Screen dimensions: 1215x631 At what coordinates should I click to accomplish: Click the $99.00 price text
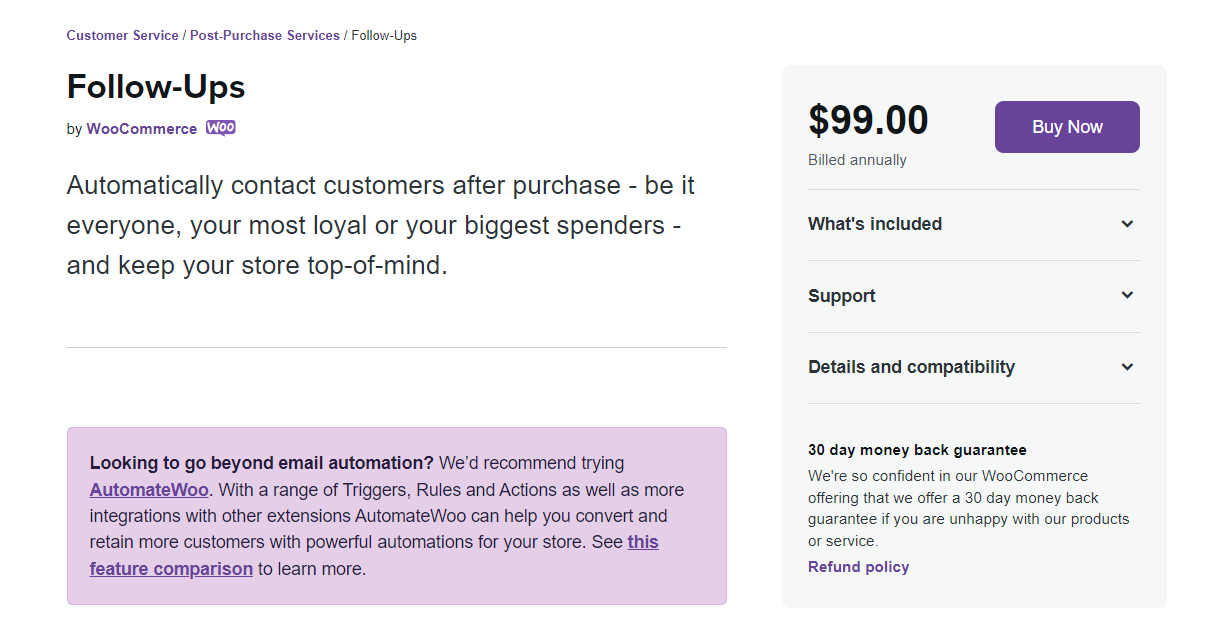point(868,120)
